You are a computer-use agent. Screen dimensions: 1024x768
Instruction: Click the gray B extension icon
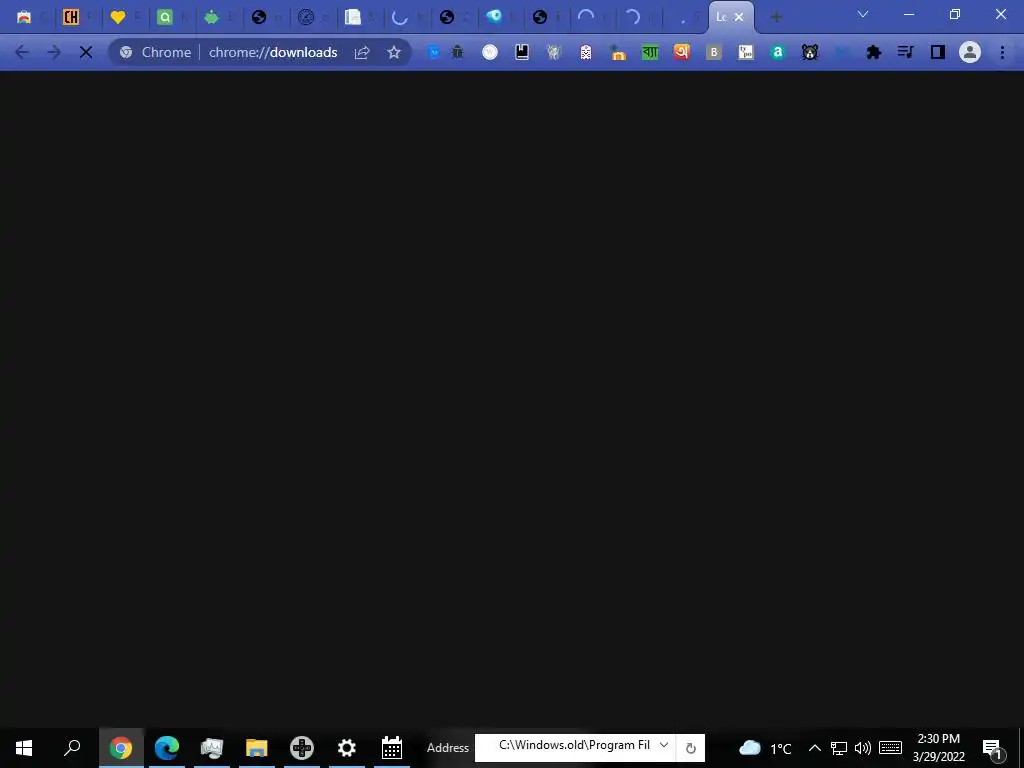714,52
